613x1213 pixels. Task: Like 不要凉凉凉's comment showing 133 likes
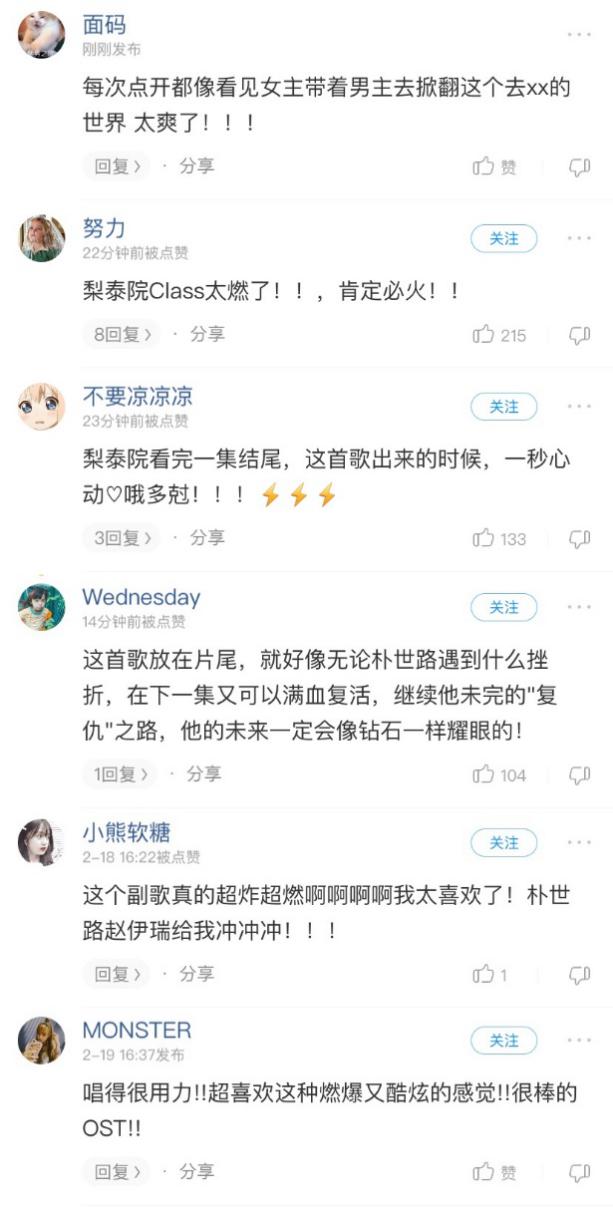[499, 539]
